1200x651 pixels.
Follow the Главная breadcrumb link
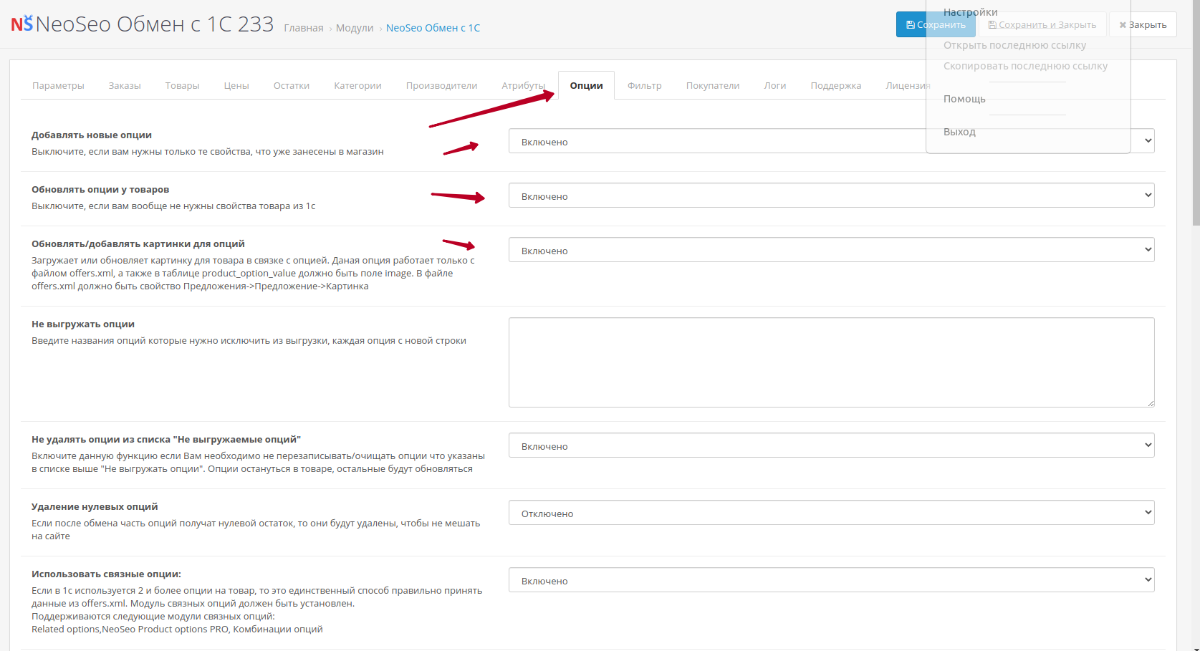coord(303,28)
